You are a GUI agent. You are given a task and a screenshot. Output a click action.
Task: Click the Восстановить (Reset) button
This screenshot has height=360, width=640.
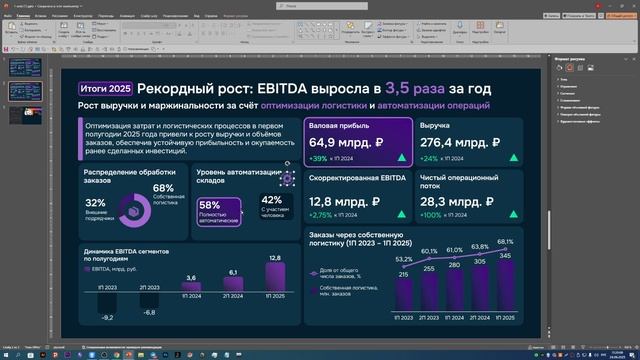(x=104, y=30)
